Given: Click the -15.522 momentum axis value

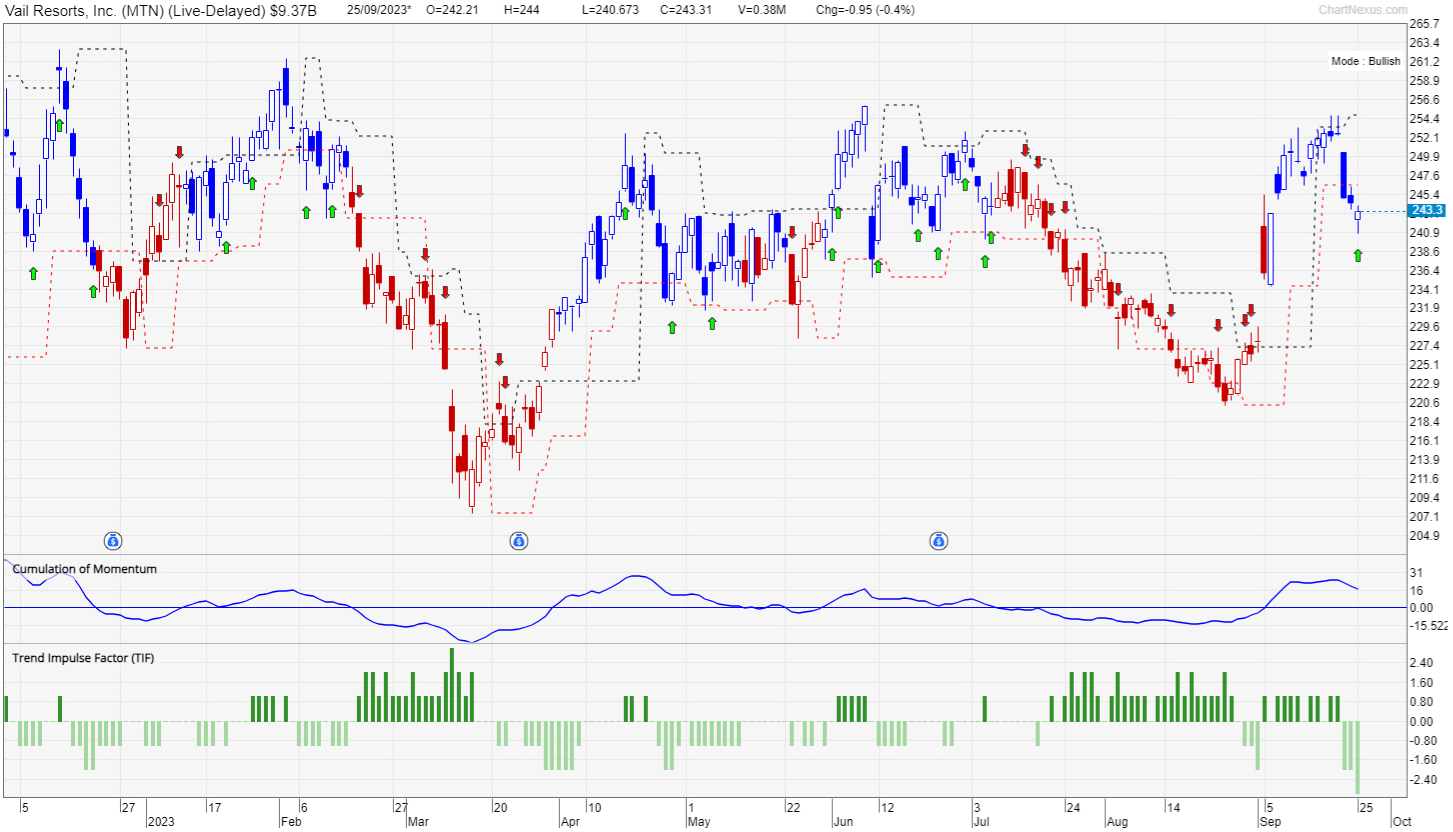Looking at the screenshot, I should (1428, 626).
